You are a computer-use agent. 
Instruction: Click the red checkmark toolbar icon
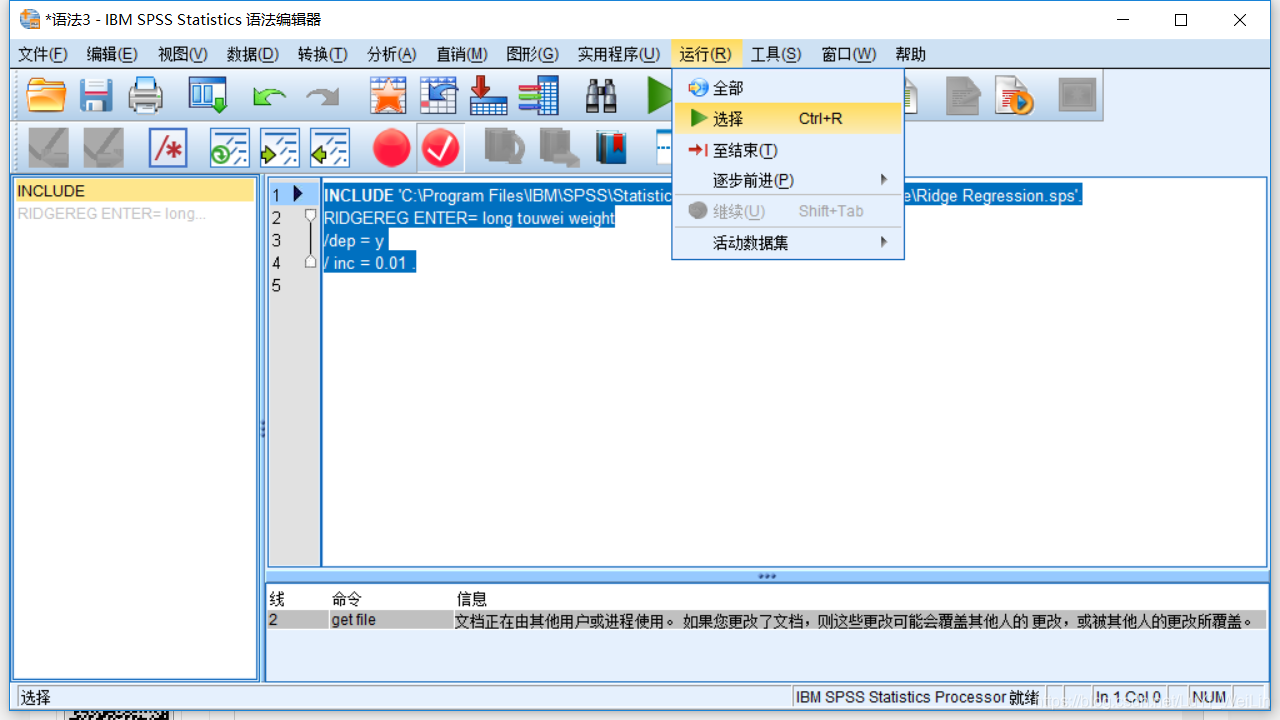click(440, 148)
